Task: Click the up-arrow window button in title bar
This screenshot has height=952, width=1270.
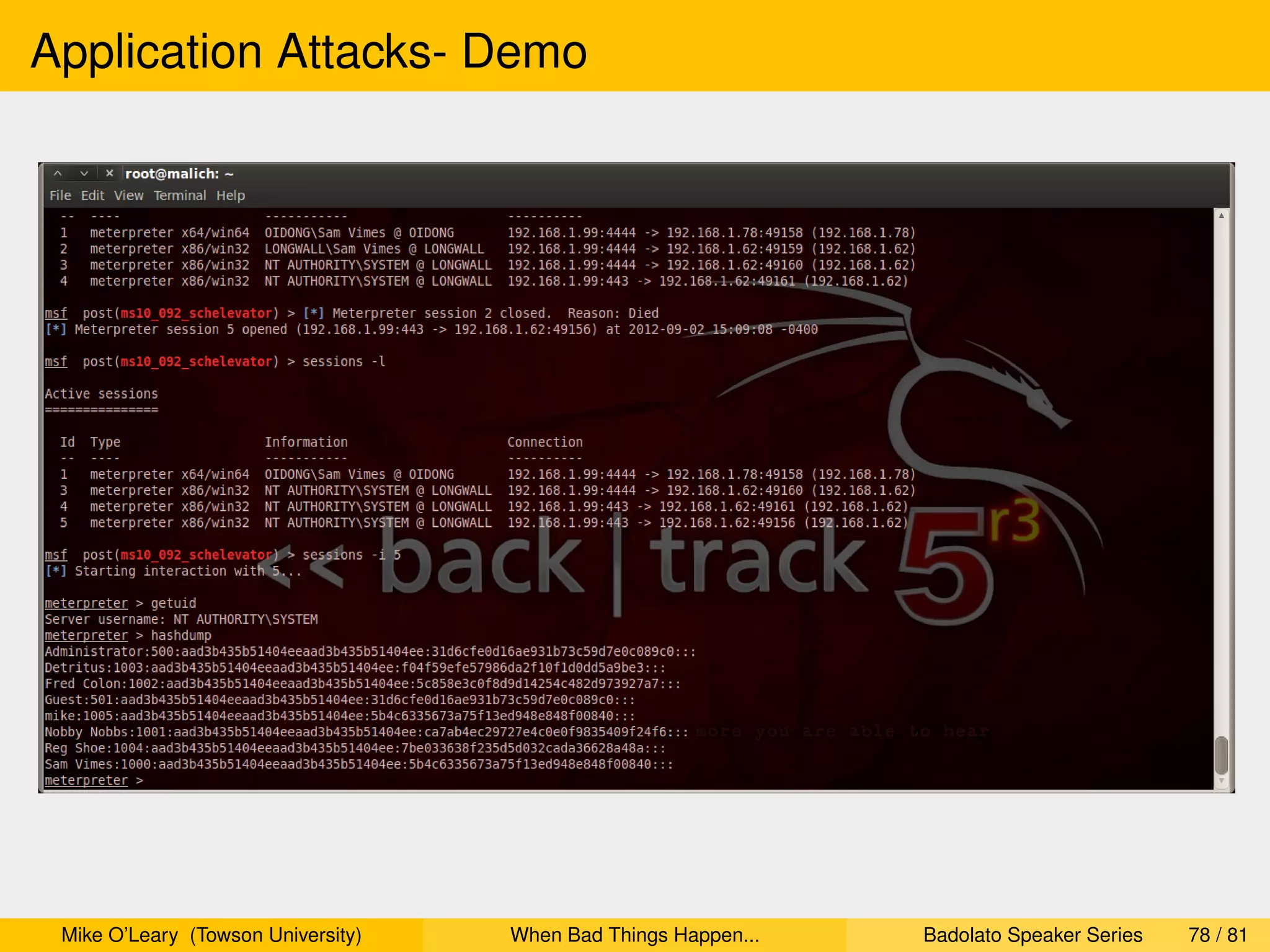Action: pyautogui.click(x=58, y=174)
